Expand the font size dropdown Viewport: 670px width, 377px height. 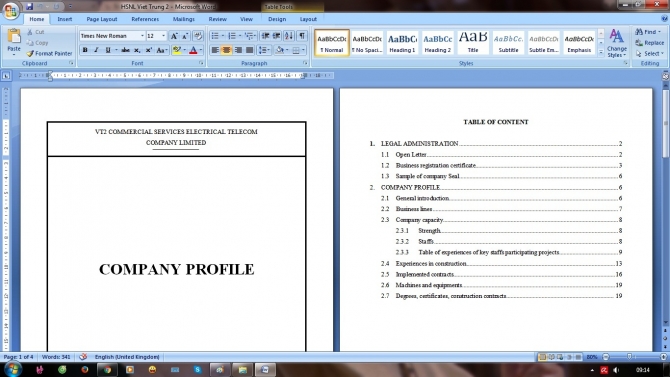[163, 36]
